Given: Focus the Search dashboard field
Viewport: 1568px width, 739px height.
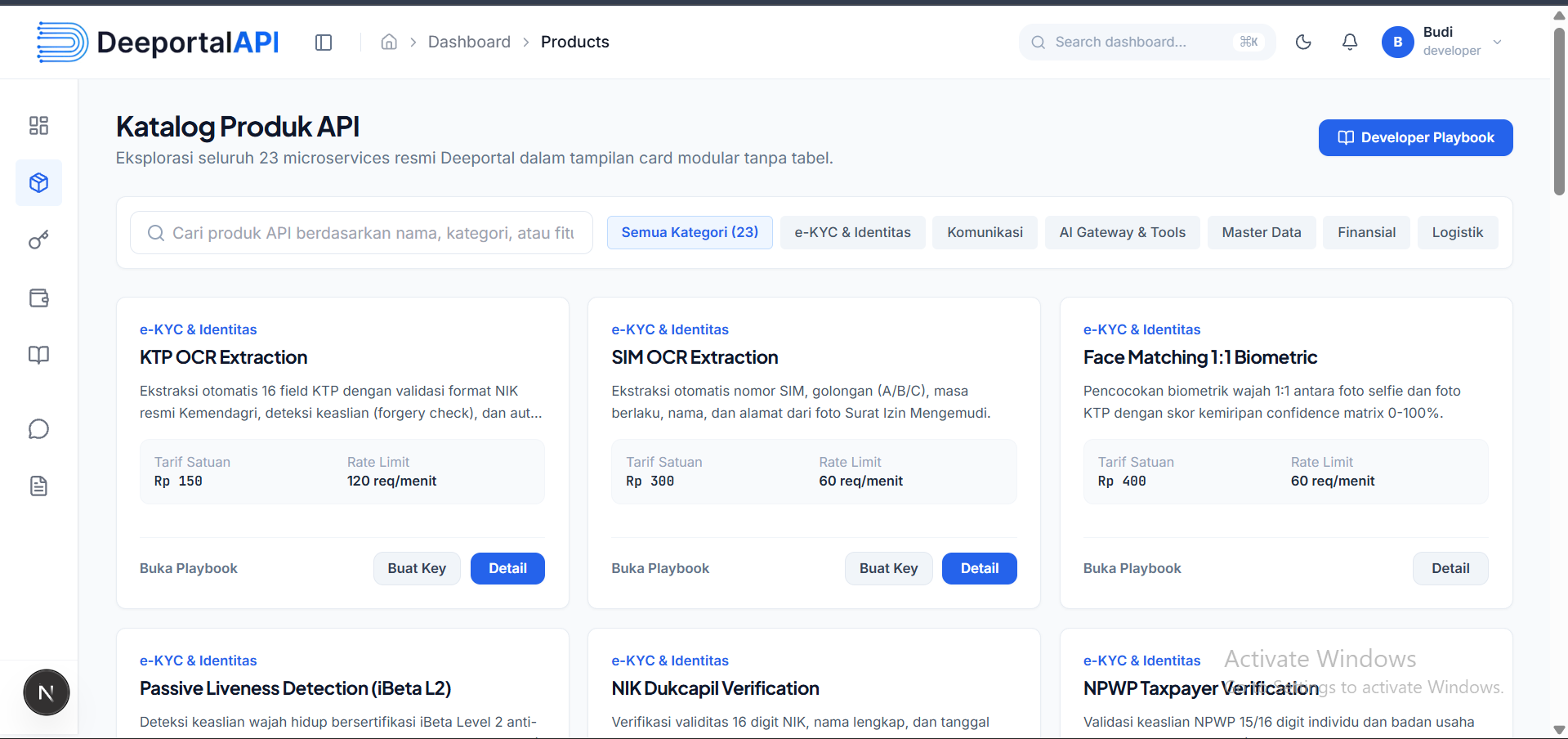Looking at the screenshot, I should click(1147, 42).
